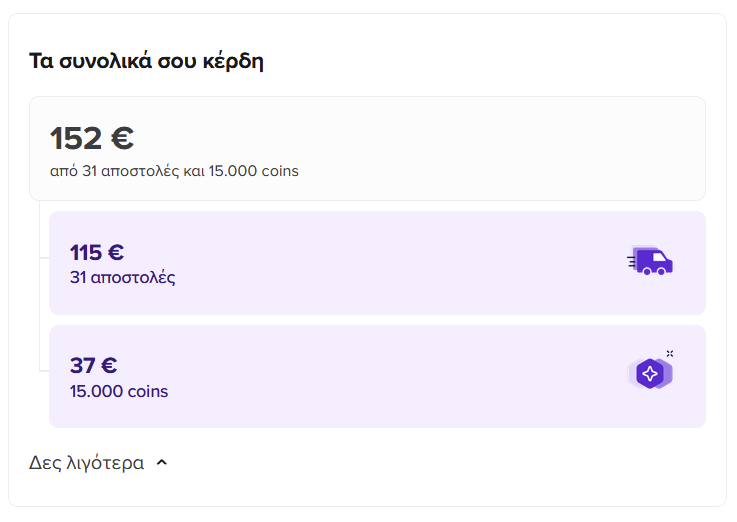Click the euro symbol next to 152
This screenshot has width=737, height=522.
pos(123,138)
